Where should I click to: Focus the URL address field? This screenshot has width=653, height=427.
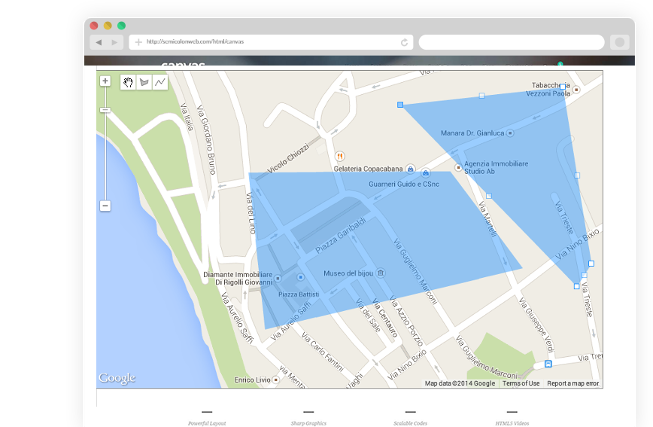(x=271, y=42)
